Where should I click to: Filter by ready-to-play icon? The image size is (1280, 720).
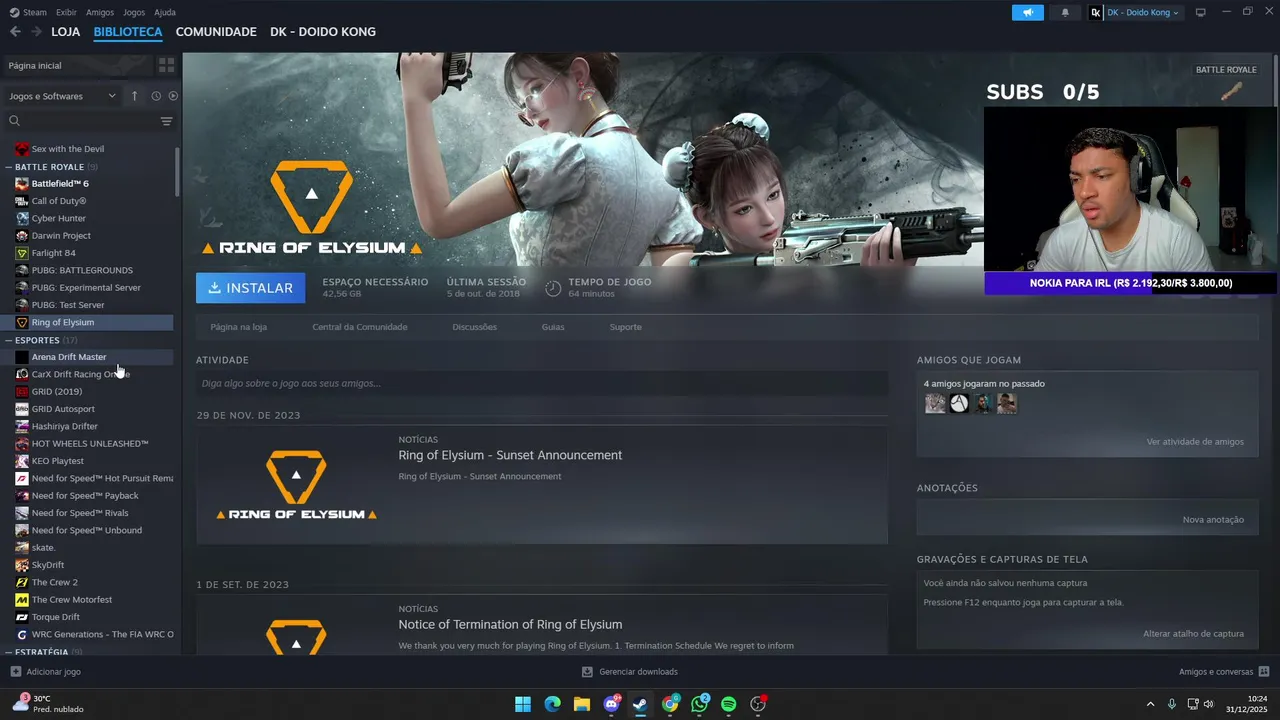pyautogui.click(x=173, y=96)
